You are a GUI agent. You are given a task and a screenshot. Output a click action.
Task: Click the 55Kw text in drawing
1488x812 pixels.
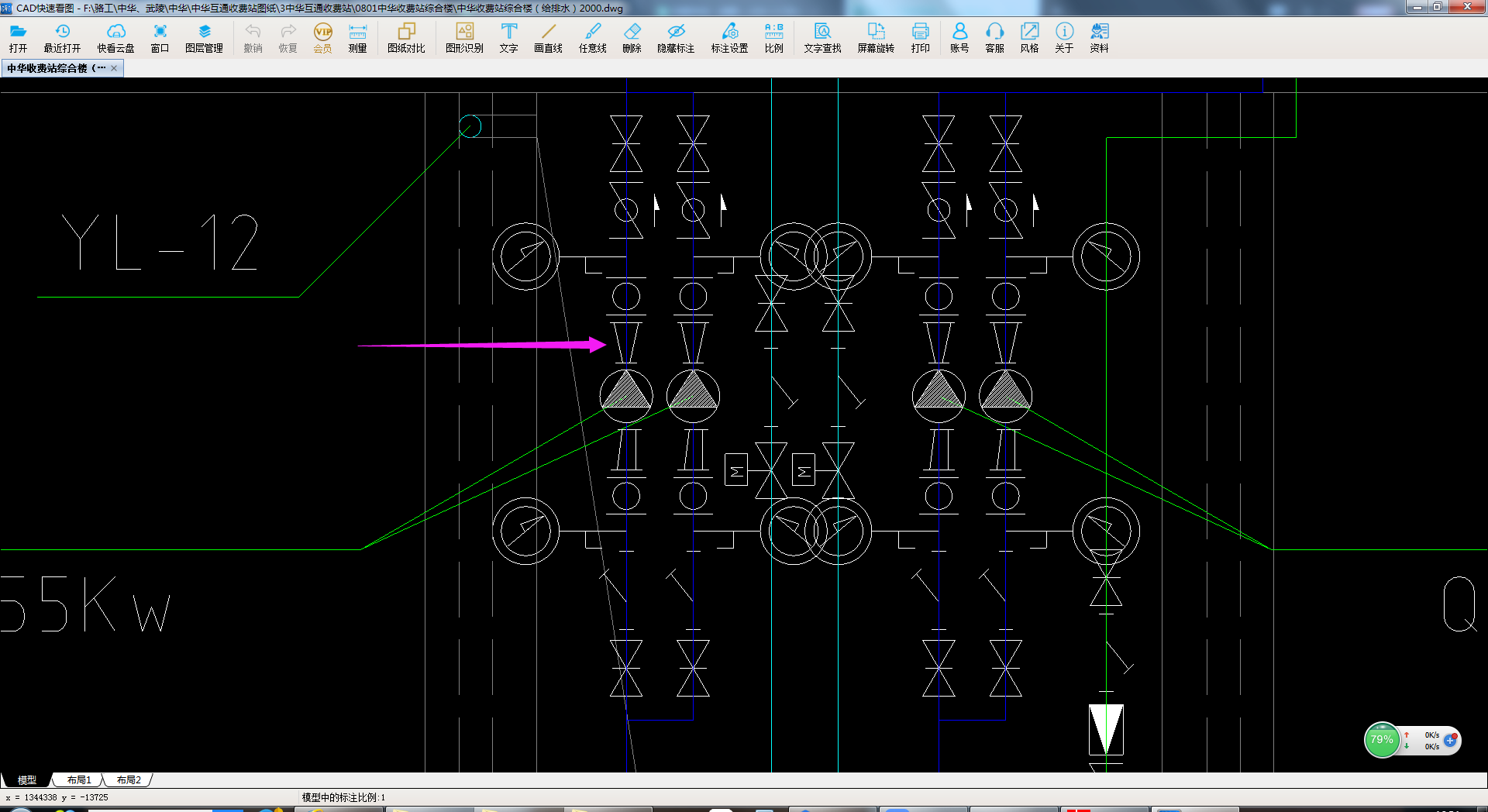84,604
